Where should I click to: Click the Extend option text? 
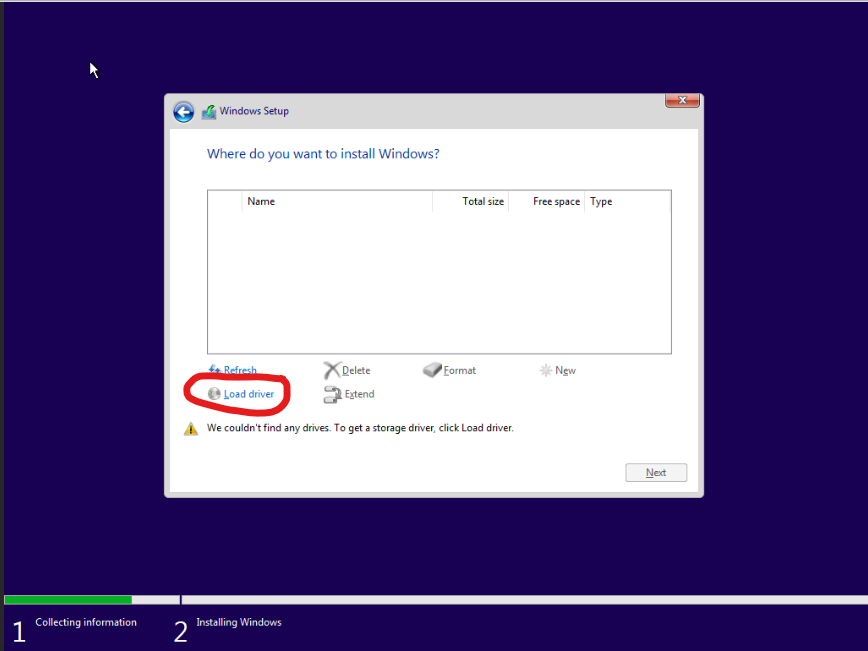point(359,394)
